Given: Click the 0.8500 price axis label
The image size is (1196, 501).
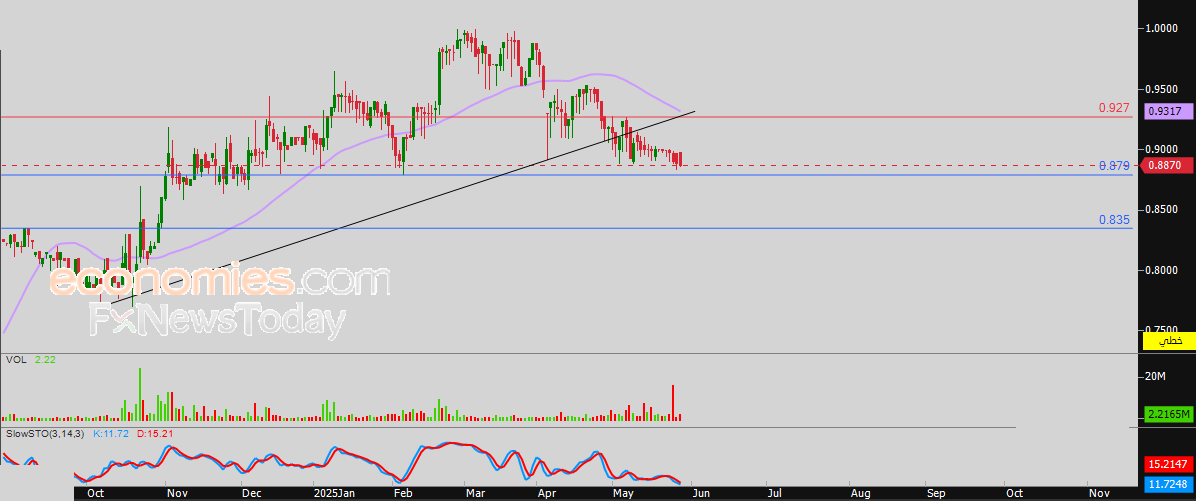Looking at the screenshot, I should (x=1162, y=208).
